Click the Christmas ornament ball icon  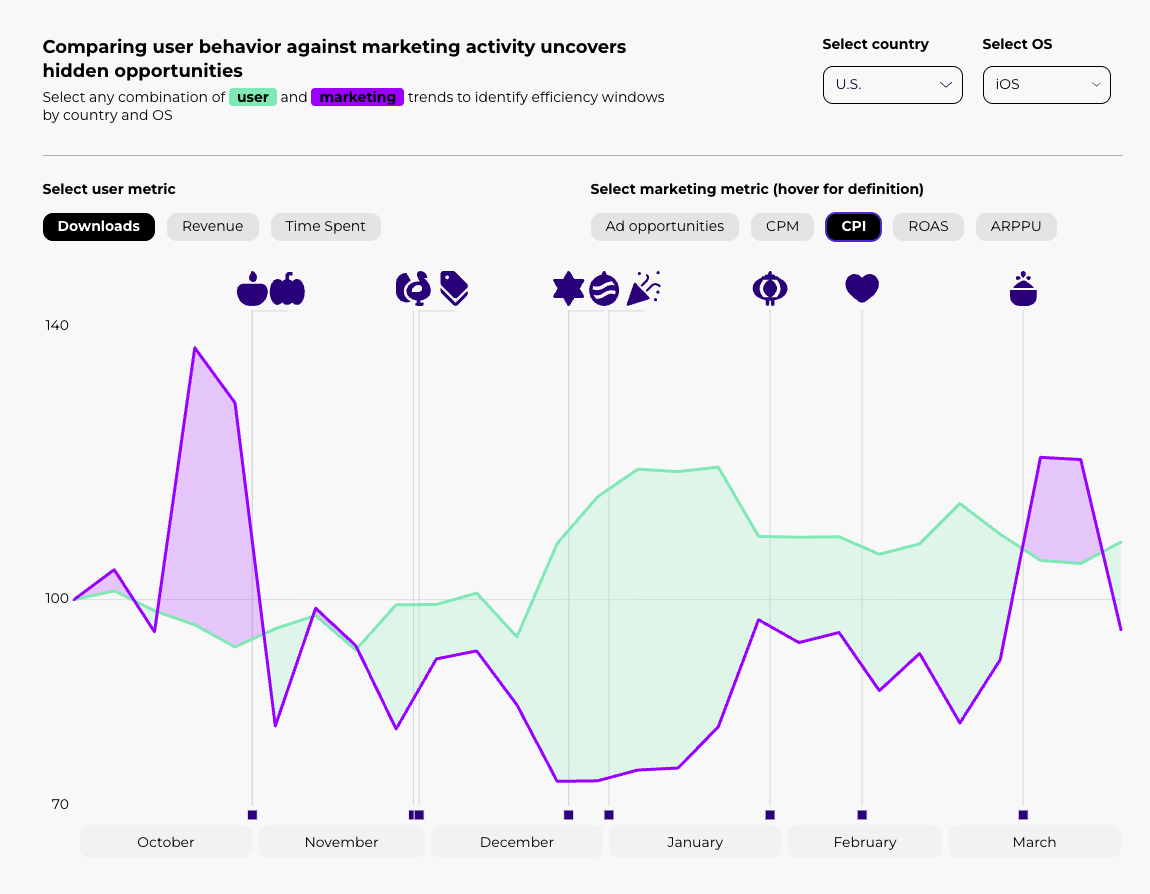(604, 288)
